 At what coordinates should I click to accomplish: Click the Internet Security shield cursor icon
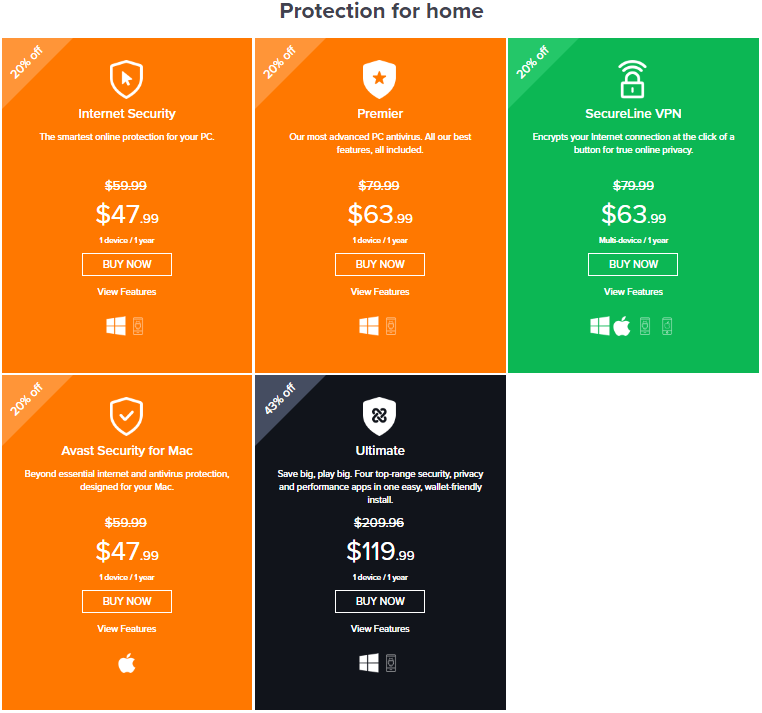[x=126, y=79]
